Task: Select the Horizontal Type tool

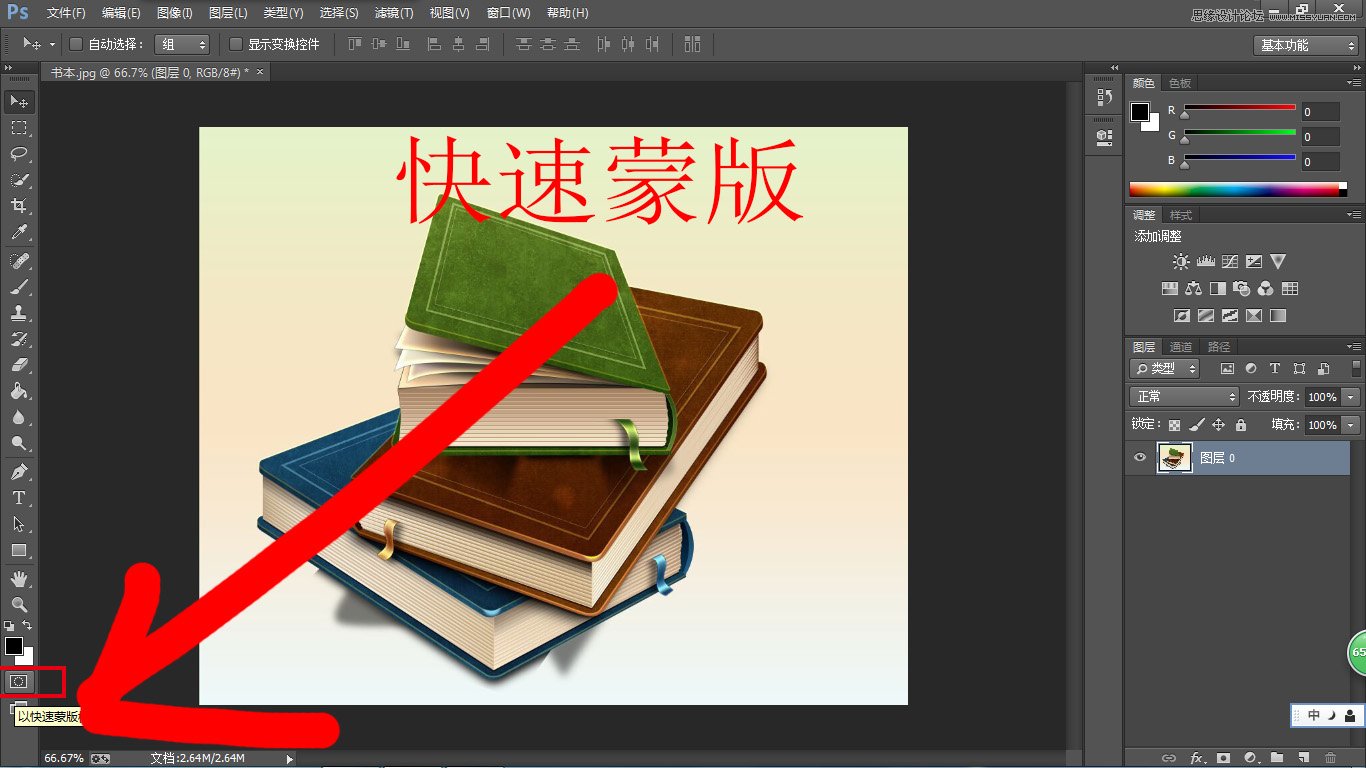Action: pyautogui.click(x=19, y=498)
